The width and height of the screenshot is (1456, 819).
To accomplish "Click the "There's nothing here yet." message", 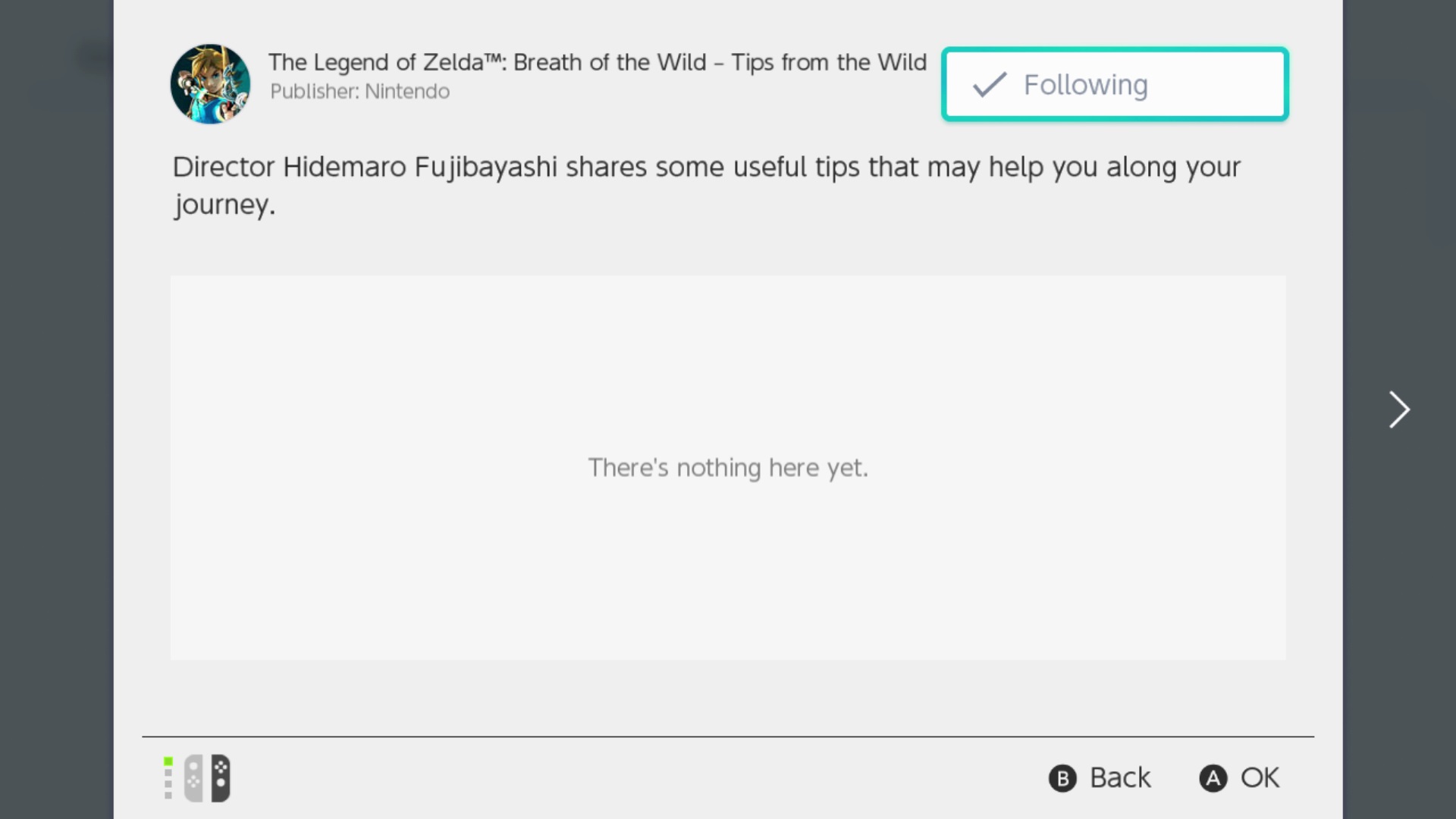I will pos(728,468).
